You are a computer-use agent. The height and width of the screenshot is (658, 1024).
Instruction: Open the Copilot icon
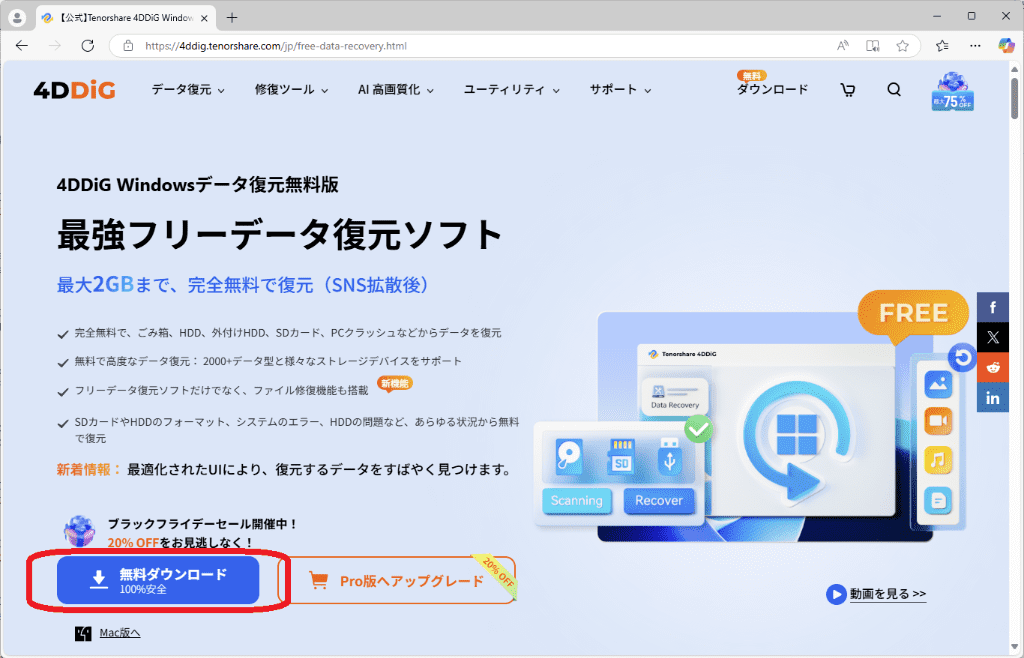1006,46
